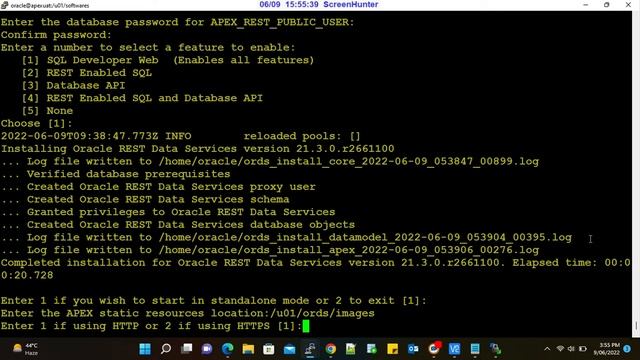
Task: Open taskbar Search magnifier
Action: click(166, 349)
